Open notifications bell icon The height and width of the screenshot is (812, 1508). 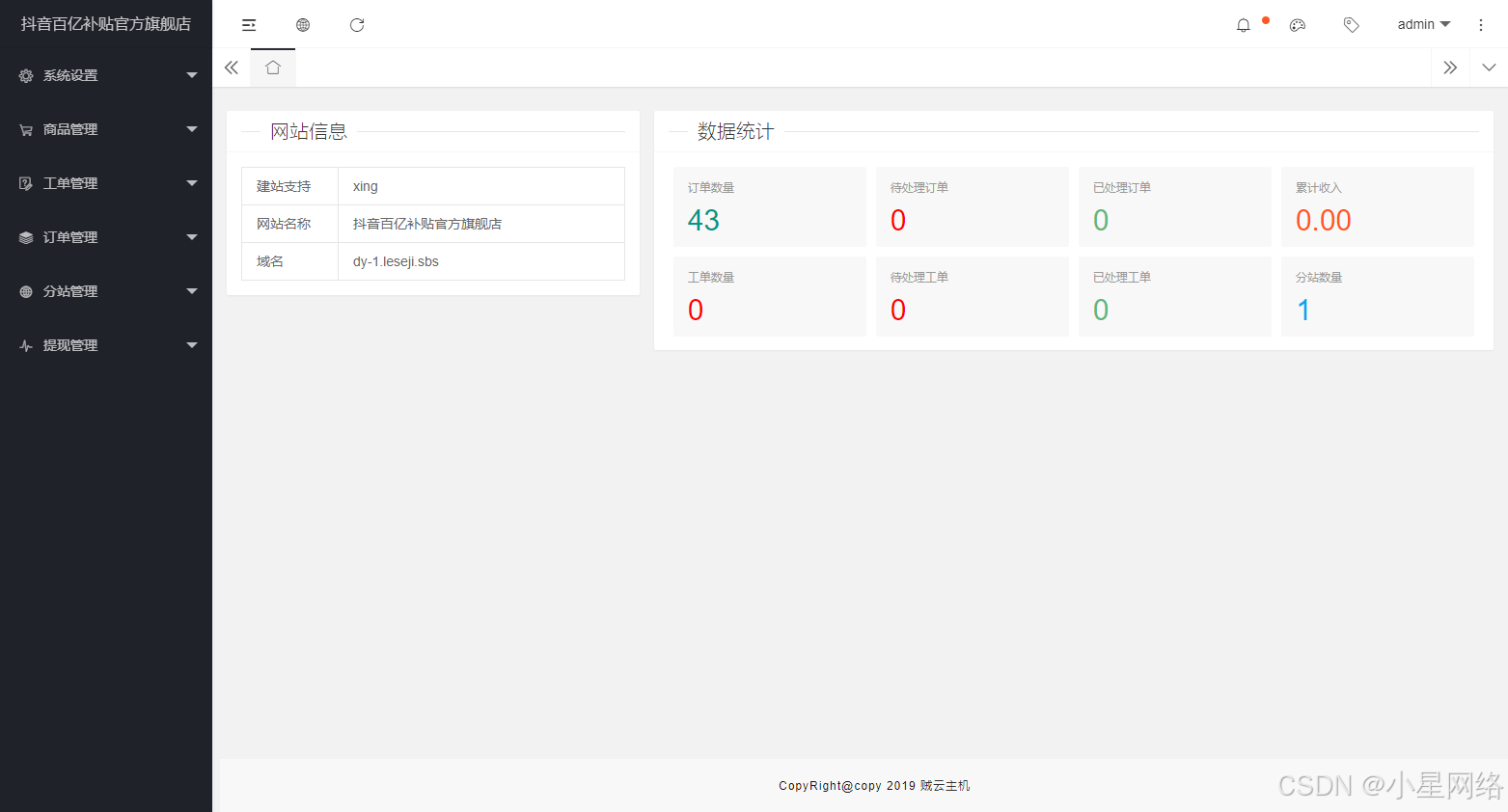[1244, 25]
